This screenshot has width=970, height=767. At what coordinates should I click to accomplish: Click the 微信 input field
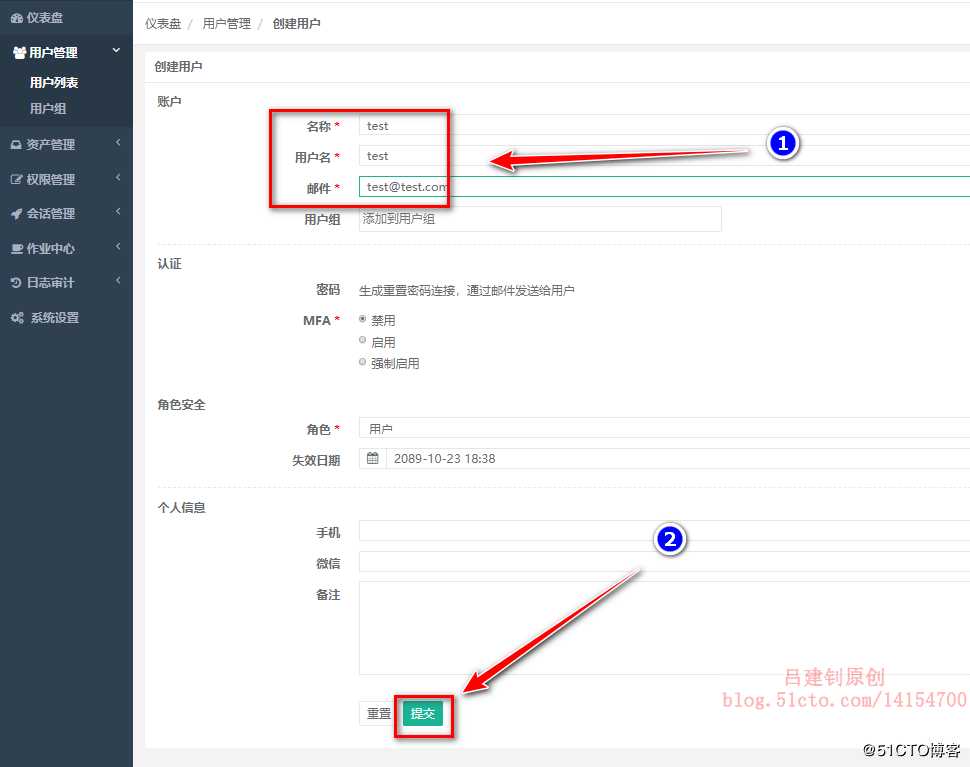pyautogui.click(x=664, y=562)
